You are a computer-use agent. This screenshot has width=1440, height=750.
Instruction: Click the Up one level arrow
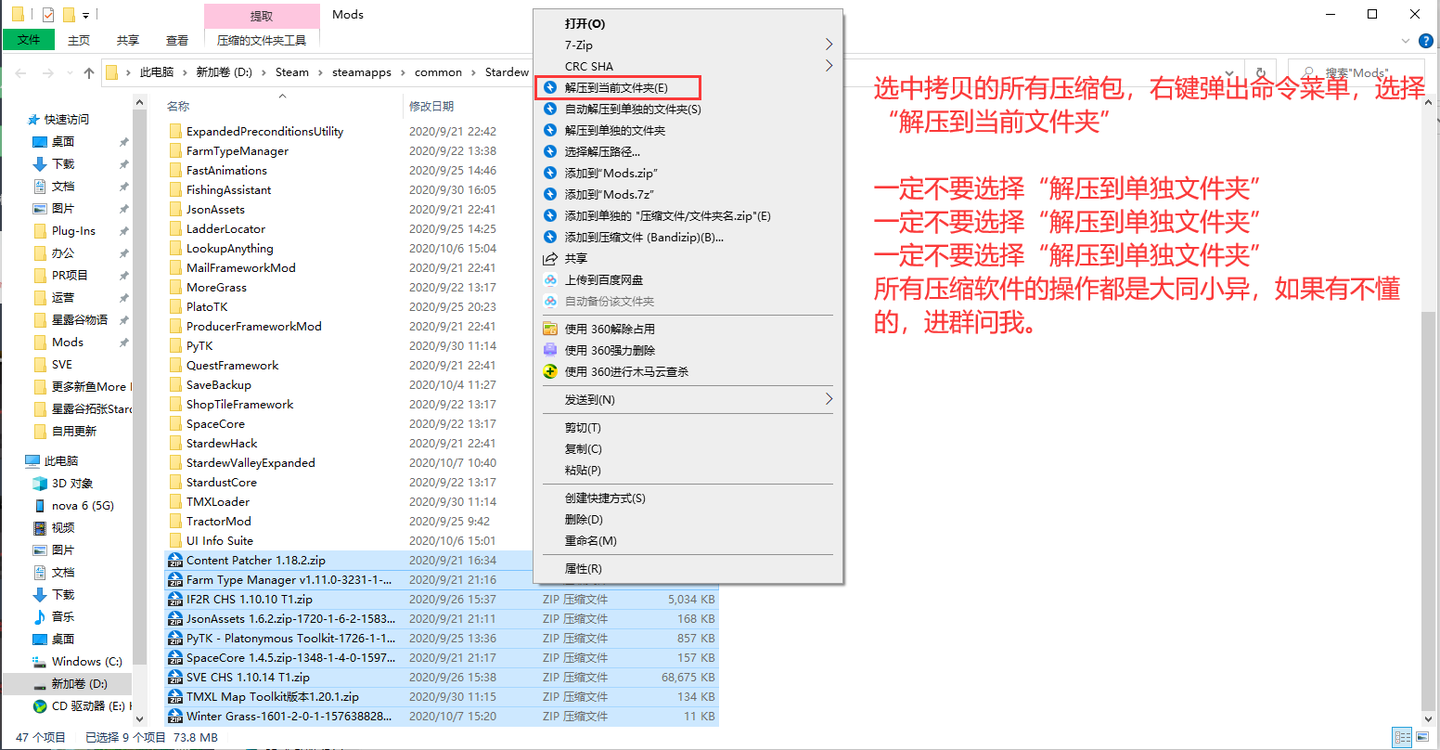coord(89,72)
